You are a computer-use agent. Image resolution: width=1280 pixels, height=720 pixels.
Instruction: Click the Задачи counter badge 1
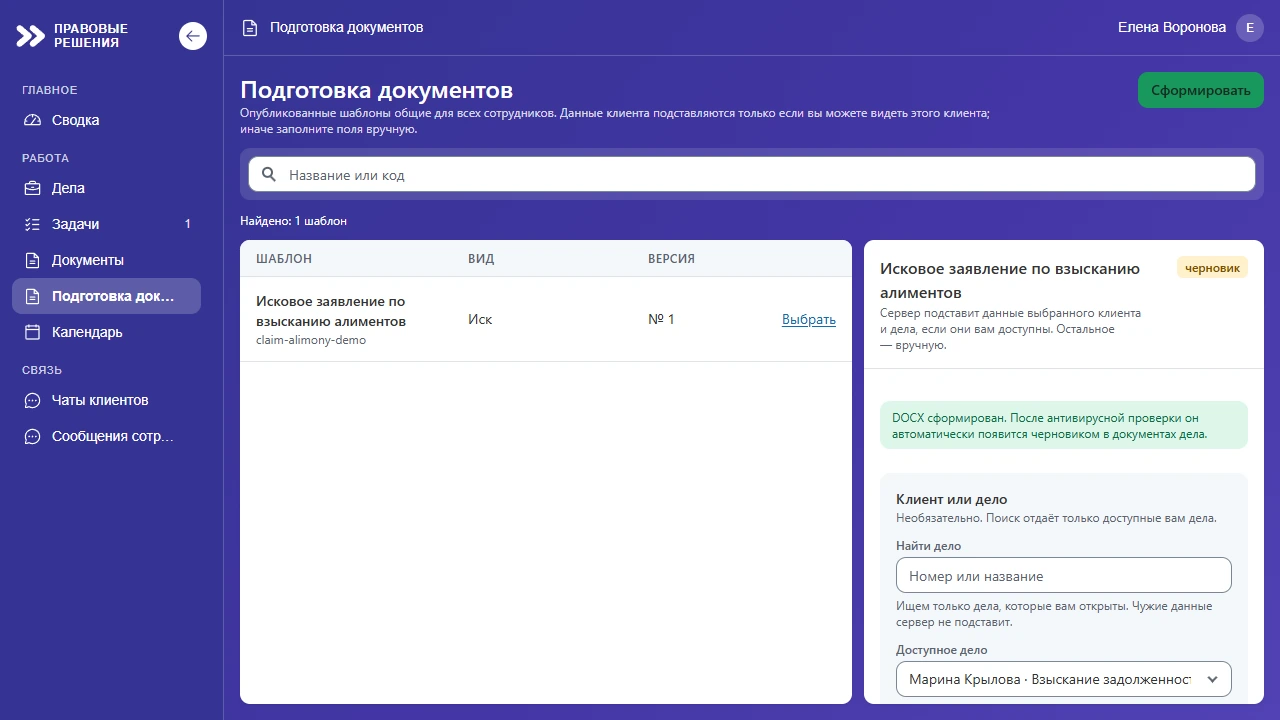pos(187,224)
